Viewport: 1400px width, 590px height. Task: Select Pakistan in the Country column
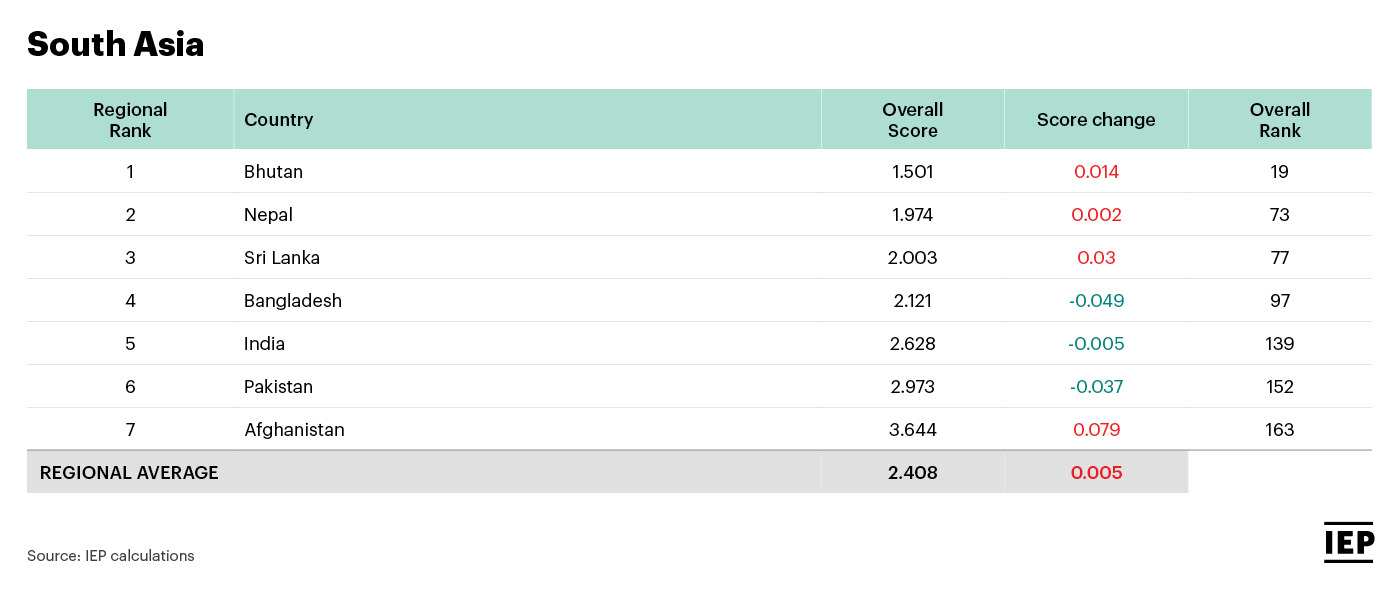pyautogui.click(x=278, y=387)
